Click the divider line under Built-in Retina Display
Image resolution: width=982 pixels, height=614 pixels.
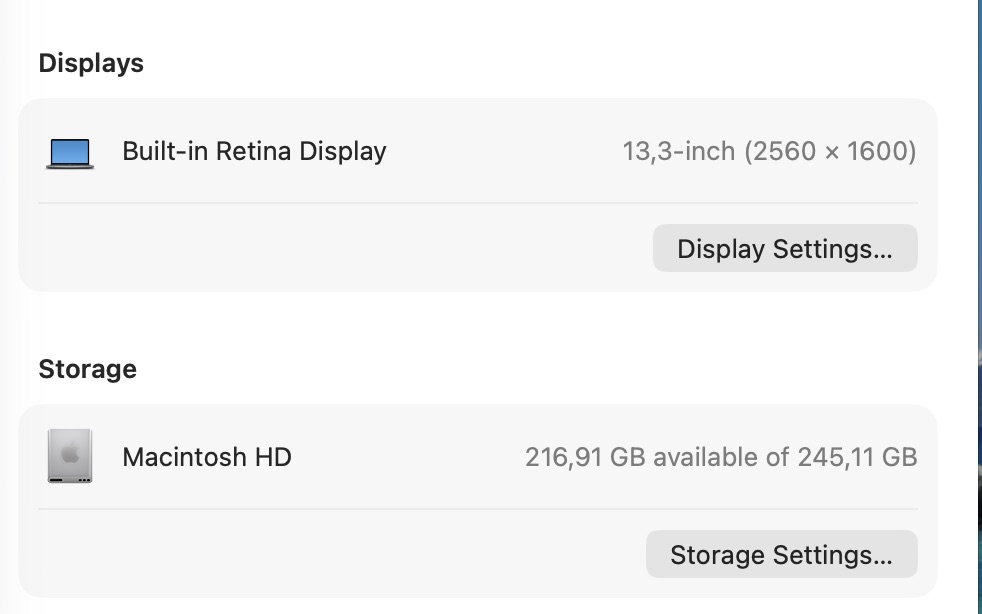point(477,203)
